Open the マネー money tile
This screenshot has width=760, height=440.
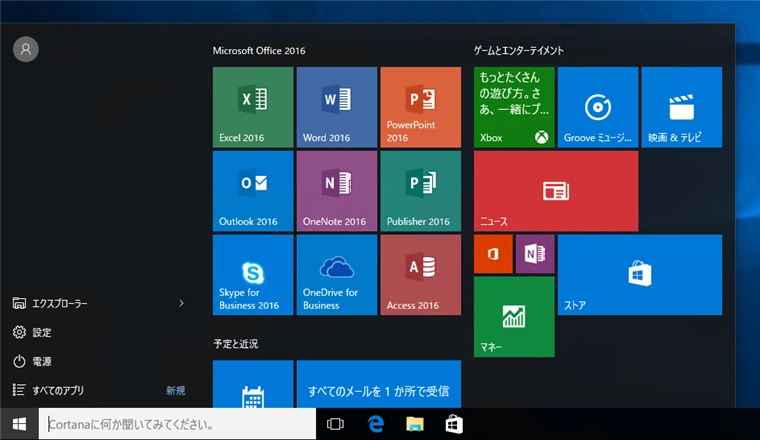point(514,317)
